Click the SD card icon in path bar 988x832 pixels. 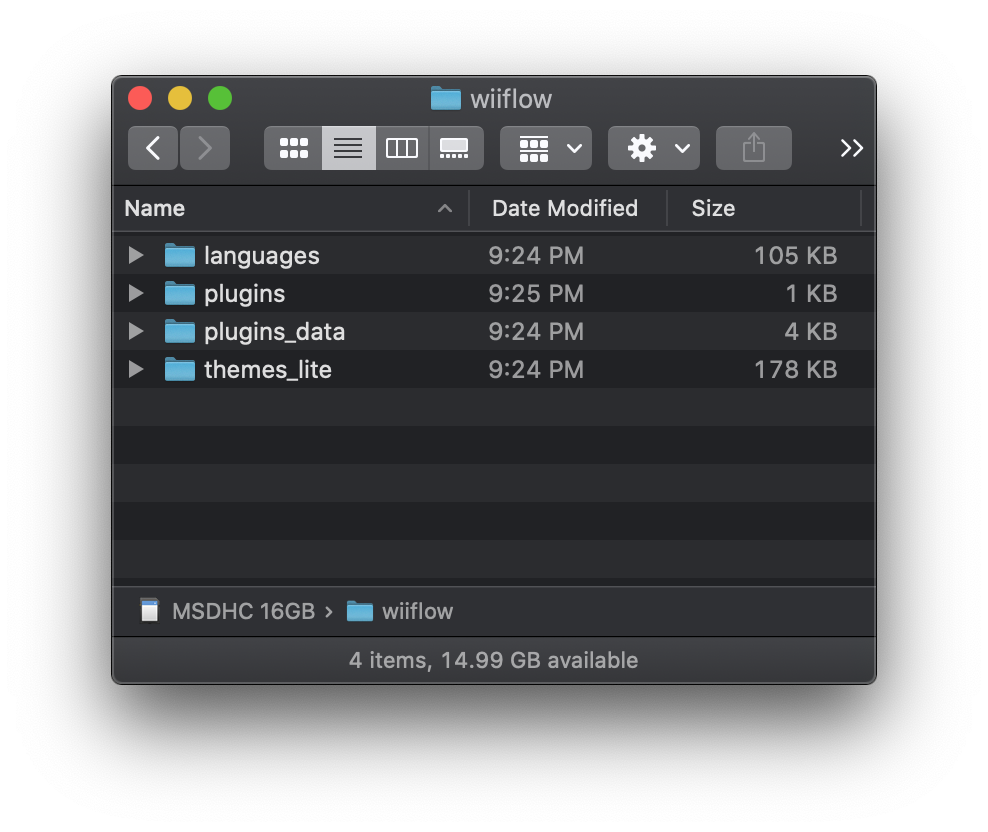pos(149,610)
